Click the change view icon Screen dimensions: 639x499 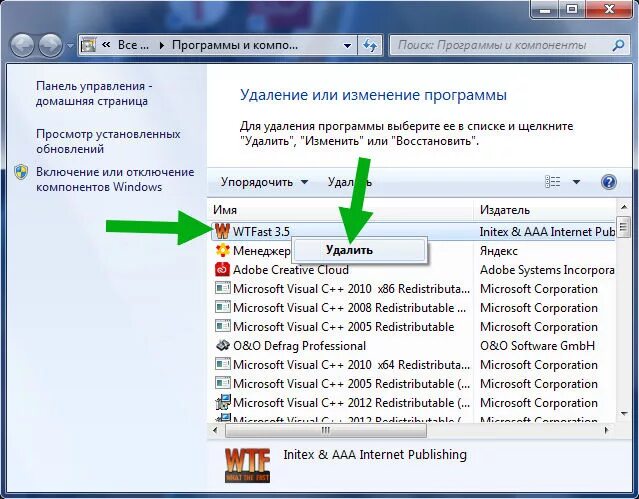553,182
